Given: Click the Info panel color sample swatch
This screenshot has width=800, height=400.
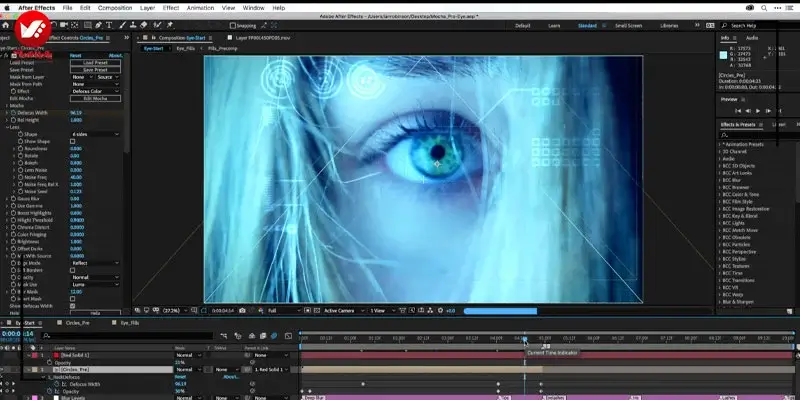Looking at the screenshot, I should tap(723, 56).
